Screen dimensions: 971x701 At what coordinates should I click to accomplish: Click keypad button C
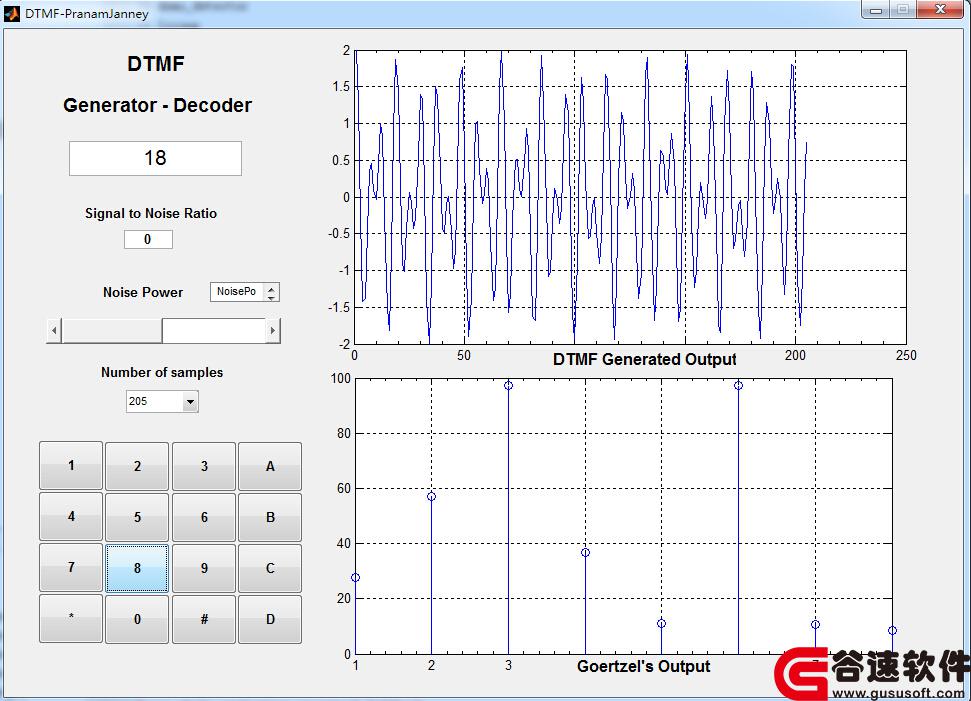(270, 568)
